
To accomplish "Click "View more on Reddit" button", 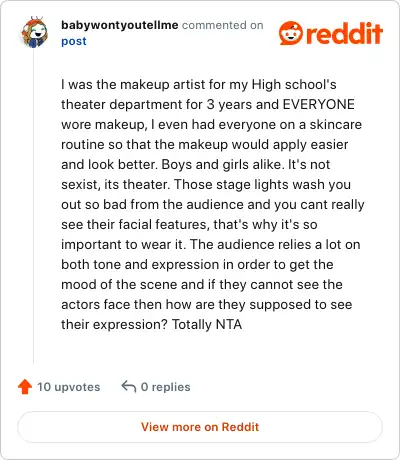I will [x=200, y=427].
